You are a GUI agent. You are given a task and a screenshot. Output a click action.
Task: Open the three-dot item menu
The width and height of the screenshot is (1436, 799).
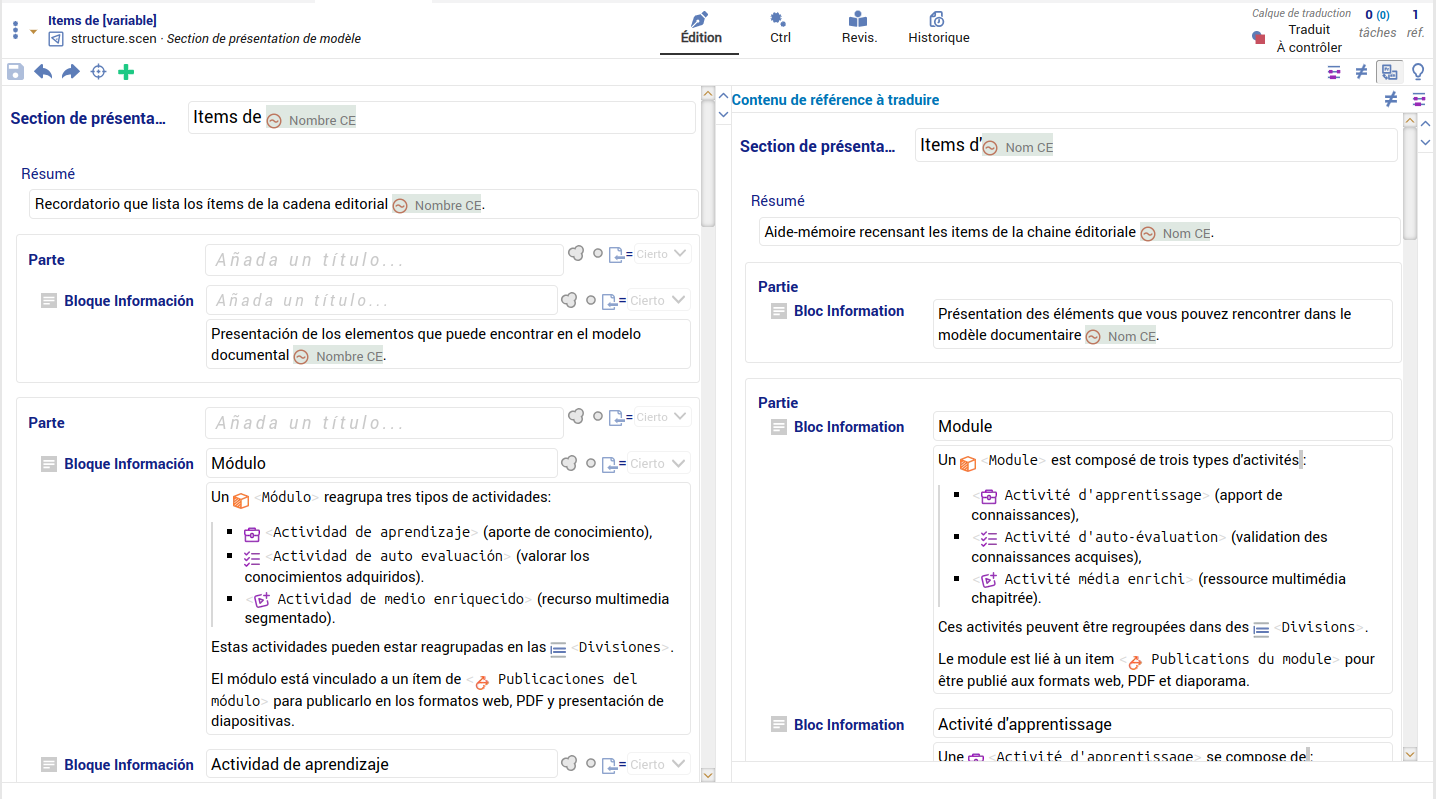pyautogui.click(x=15, y=30)
